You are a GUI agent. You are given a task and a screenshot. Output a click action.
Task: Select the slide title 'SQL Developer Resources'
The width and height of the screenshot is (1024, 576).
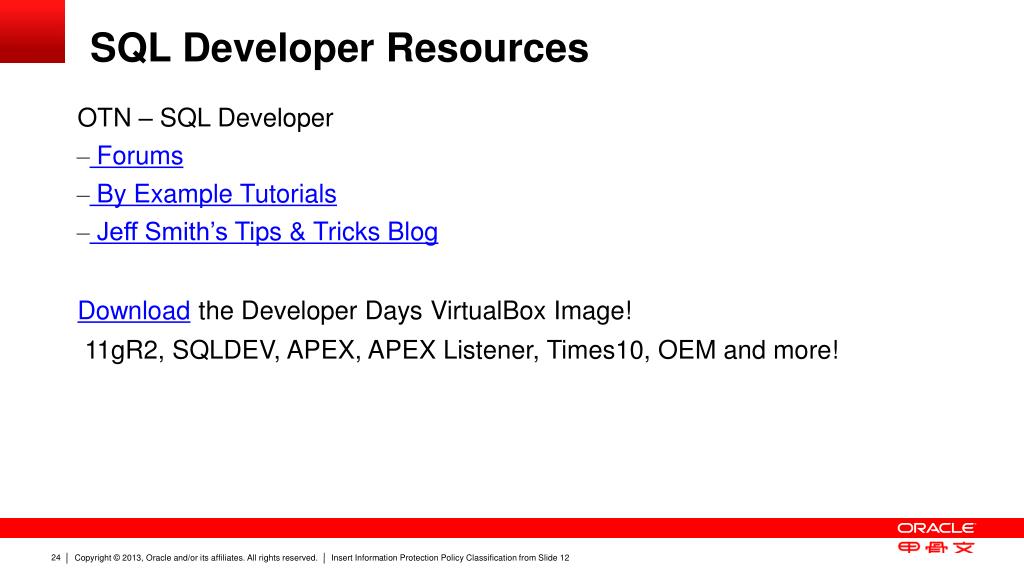pyautogui.click(x=339, y=48)
